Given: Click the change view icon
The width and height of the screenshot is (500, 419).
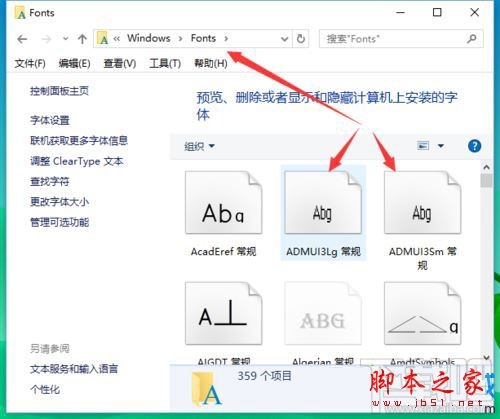Looking at the screenshot, I should [x=423, y=146].
